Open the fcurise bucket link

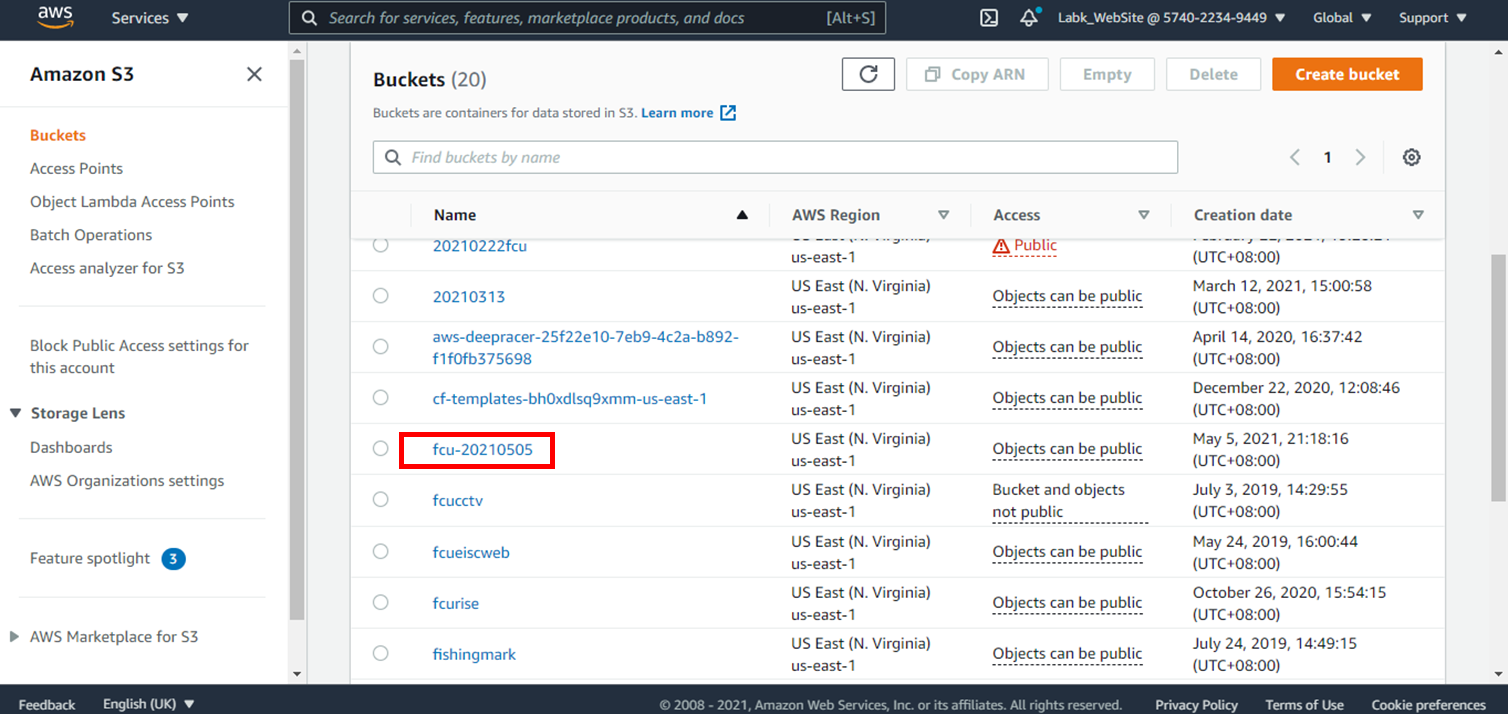click(x=456, y=604)
